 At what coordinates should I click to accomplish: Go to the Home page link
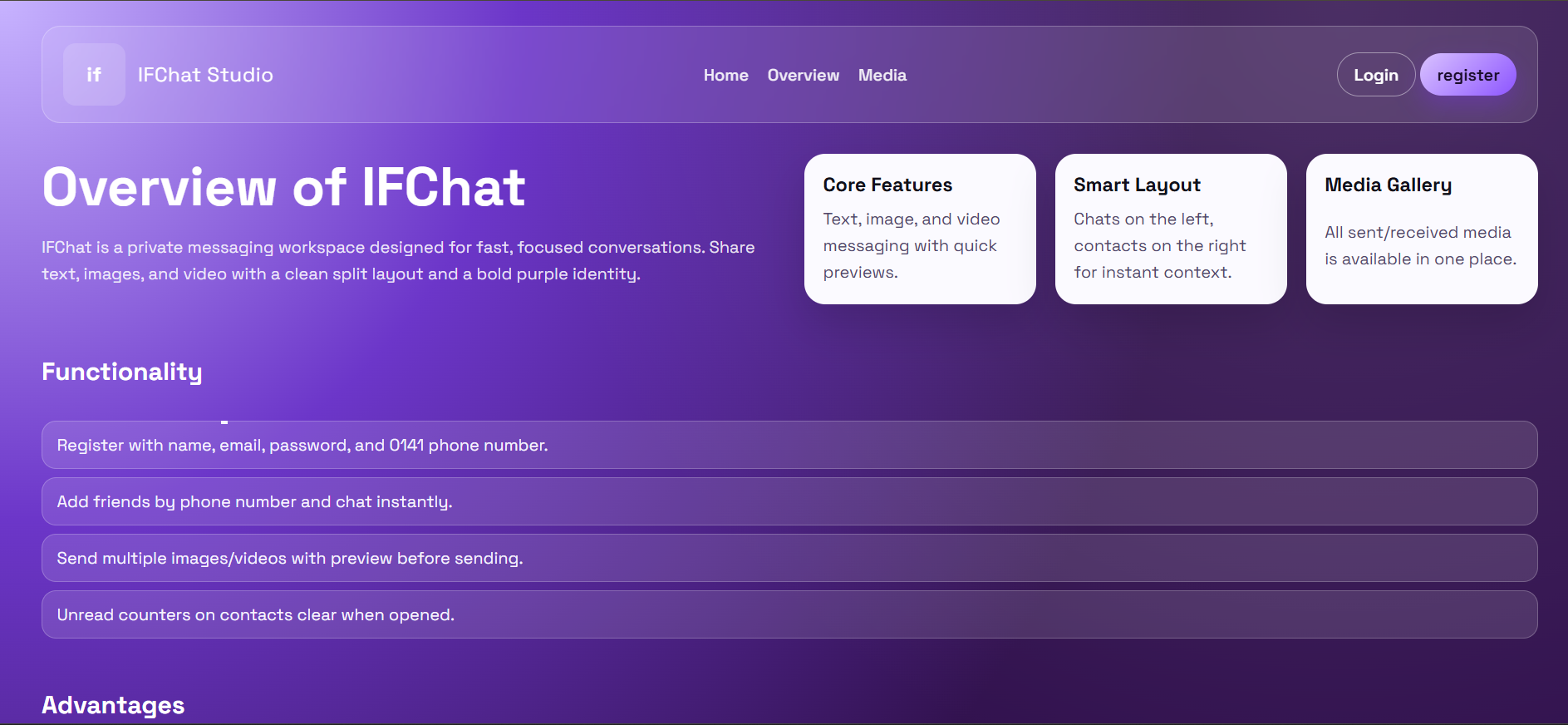pos(725,75)
